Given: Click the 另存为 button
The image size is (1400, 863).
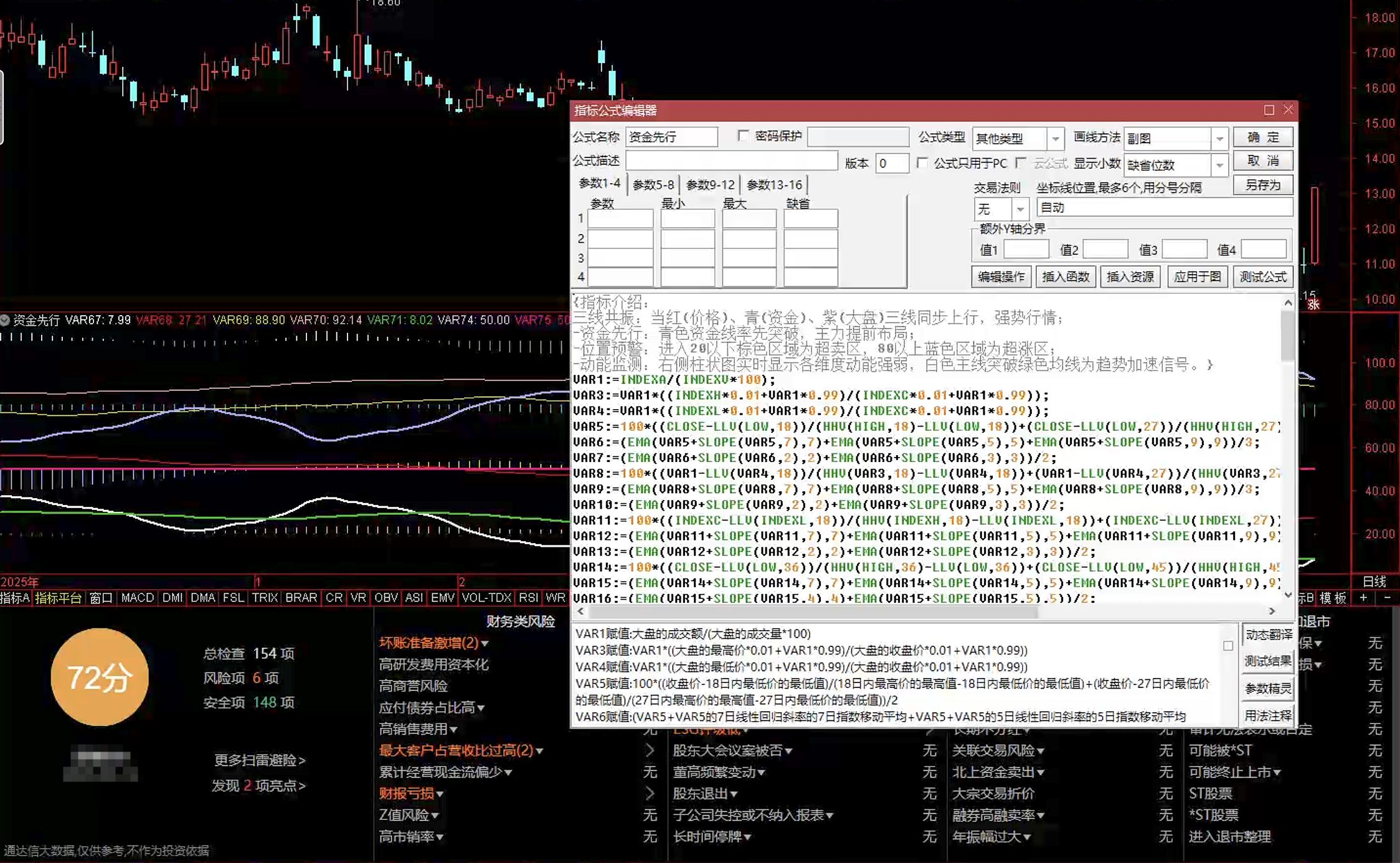Looking at the screenshot, I should pos(1263,185).
